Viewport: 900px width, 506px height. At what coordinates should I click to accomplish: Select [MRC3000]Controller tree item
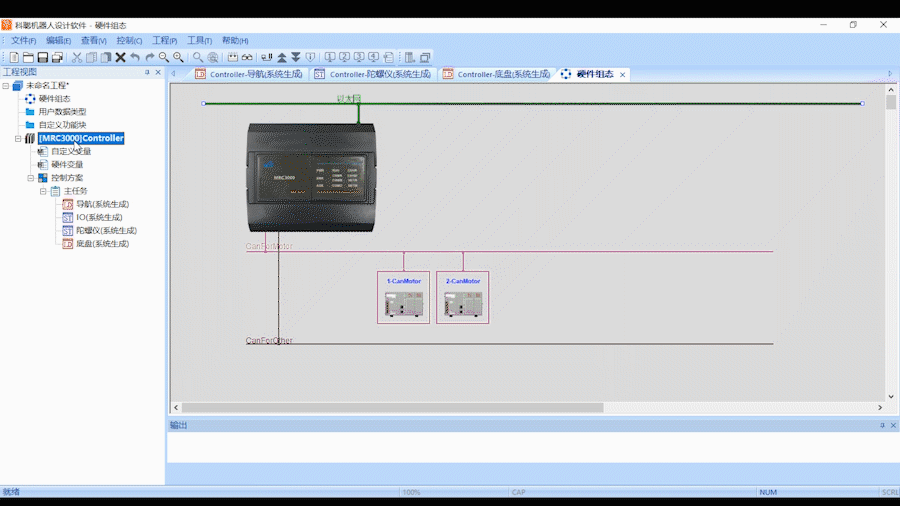81,138
